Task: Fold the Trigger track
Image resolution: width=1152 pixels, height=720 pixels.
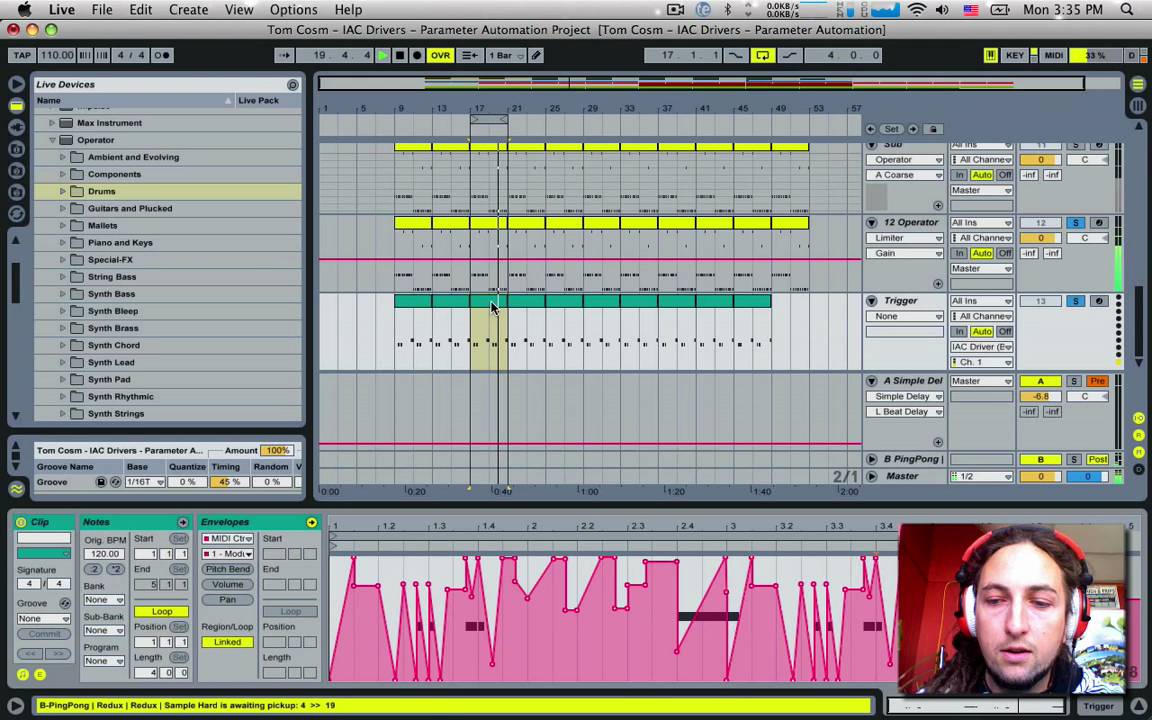Action: 871,300
